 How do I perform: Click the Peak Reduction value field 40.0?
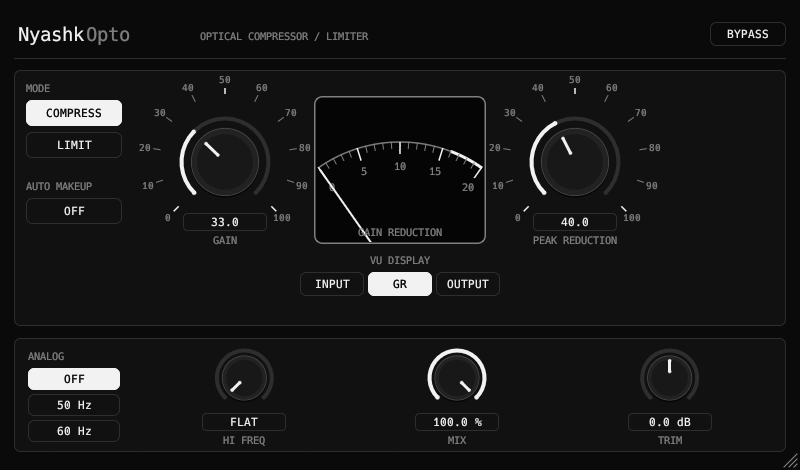pos(574,222)
